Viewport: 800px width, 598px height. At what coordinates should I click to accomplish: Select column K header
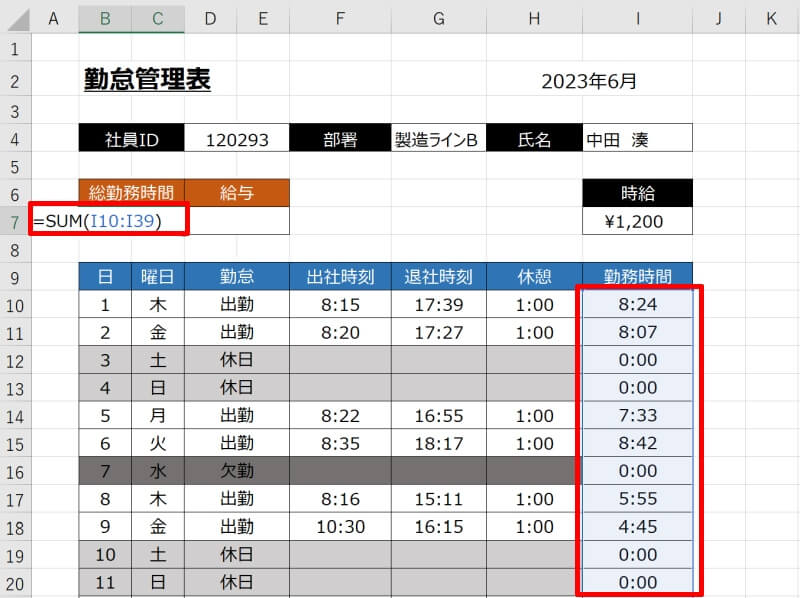coord(771,19)
